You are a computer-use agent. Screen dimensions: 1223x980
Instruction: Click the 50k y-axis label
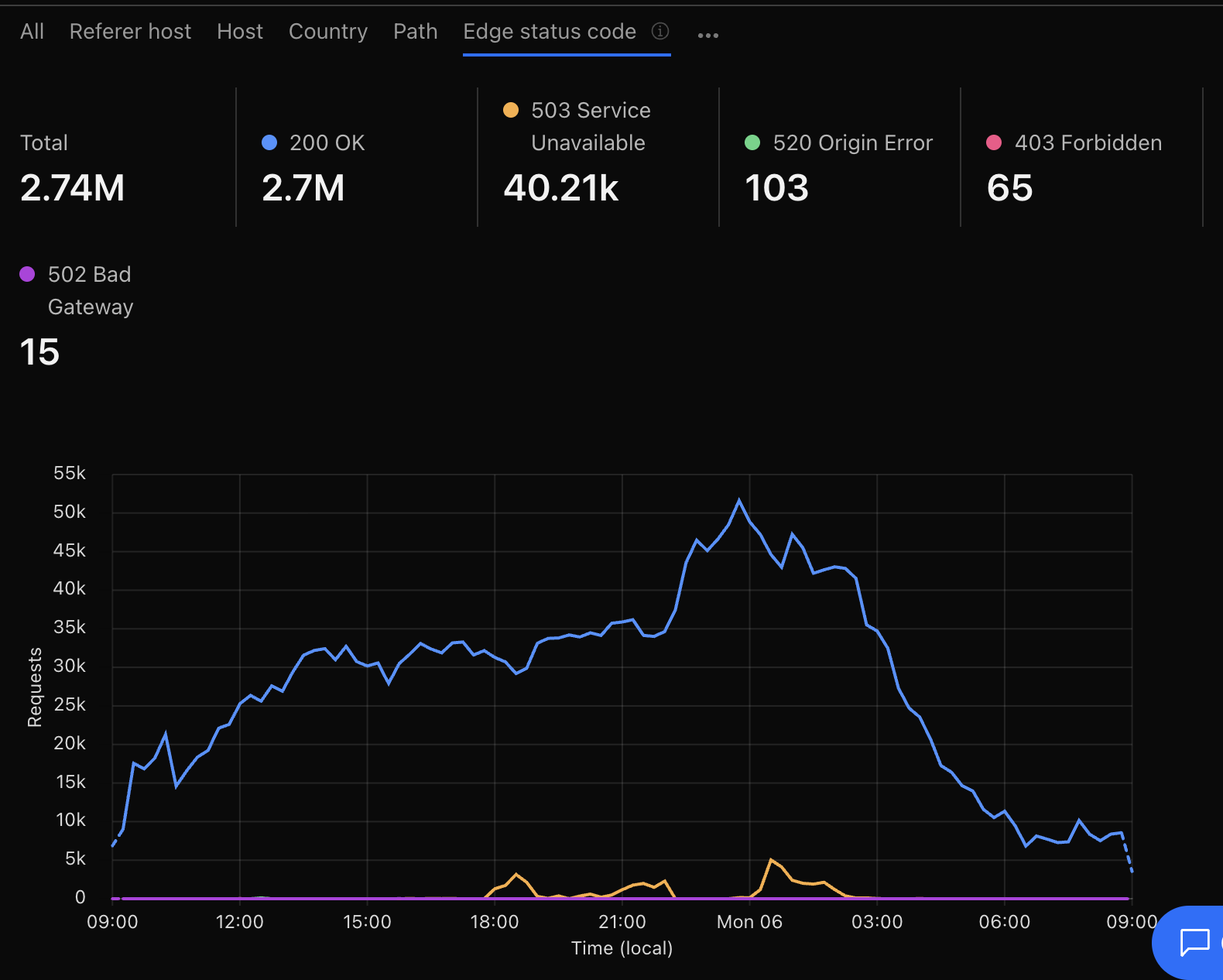[x=70, y=512]
